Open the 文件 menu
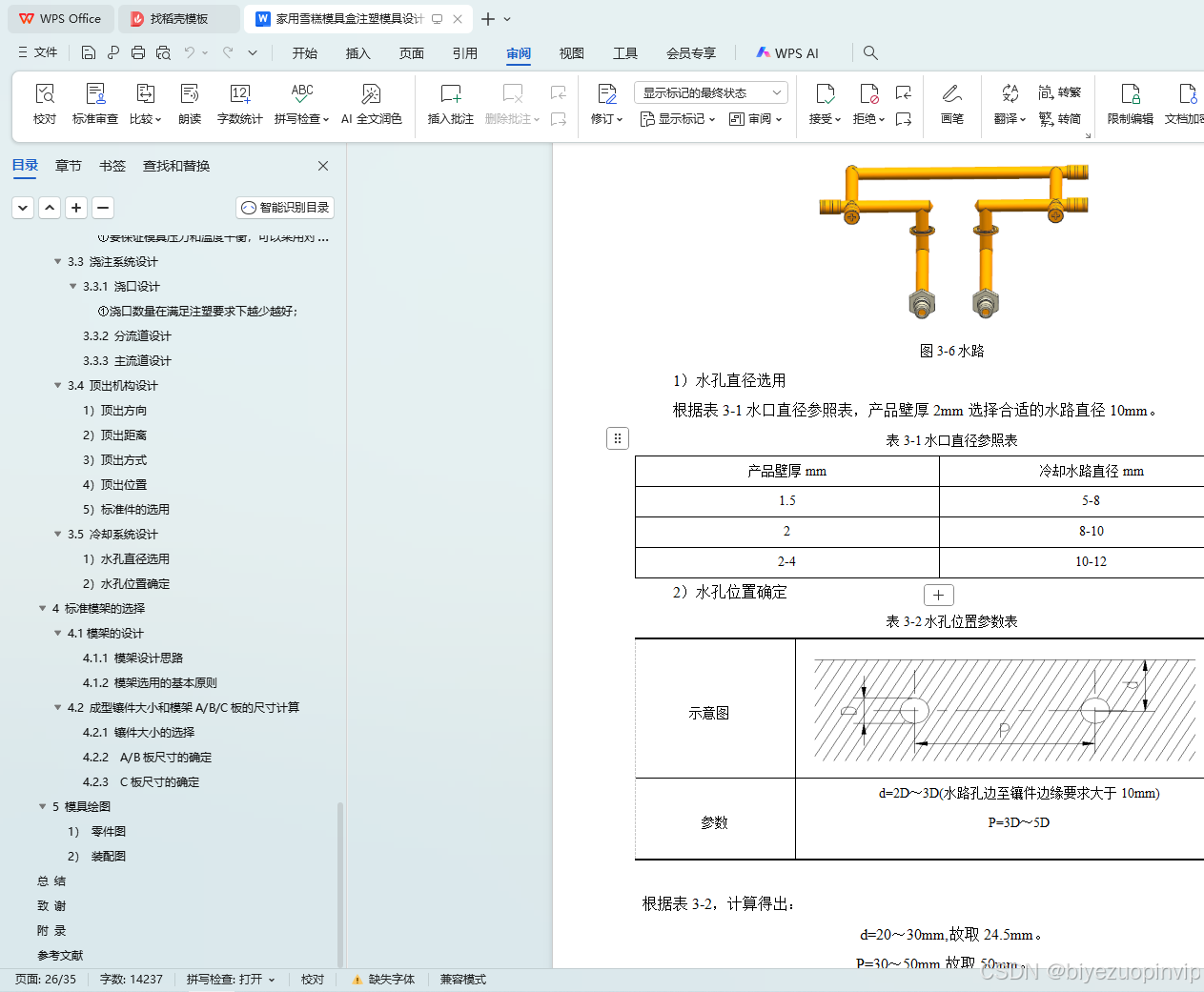Image resolution: width=1204 pixels, height=992 pixels. coord(38,52)
